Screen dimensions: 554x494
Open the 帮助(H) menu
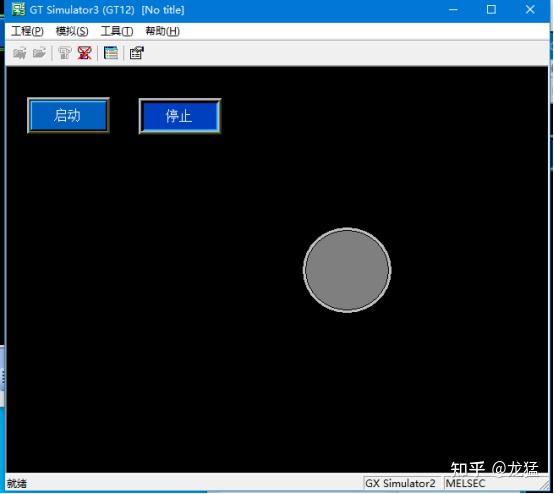coord(163,31)
